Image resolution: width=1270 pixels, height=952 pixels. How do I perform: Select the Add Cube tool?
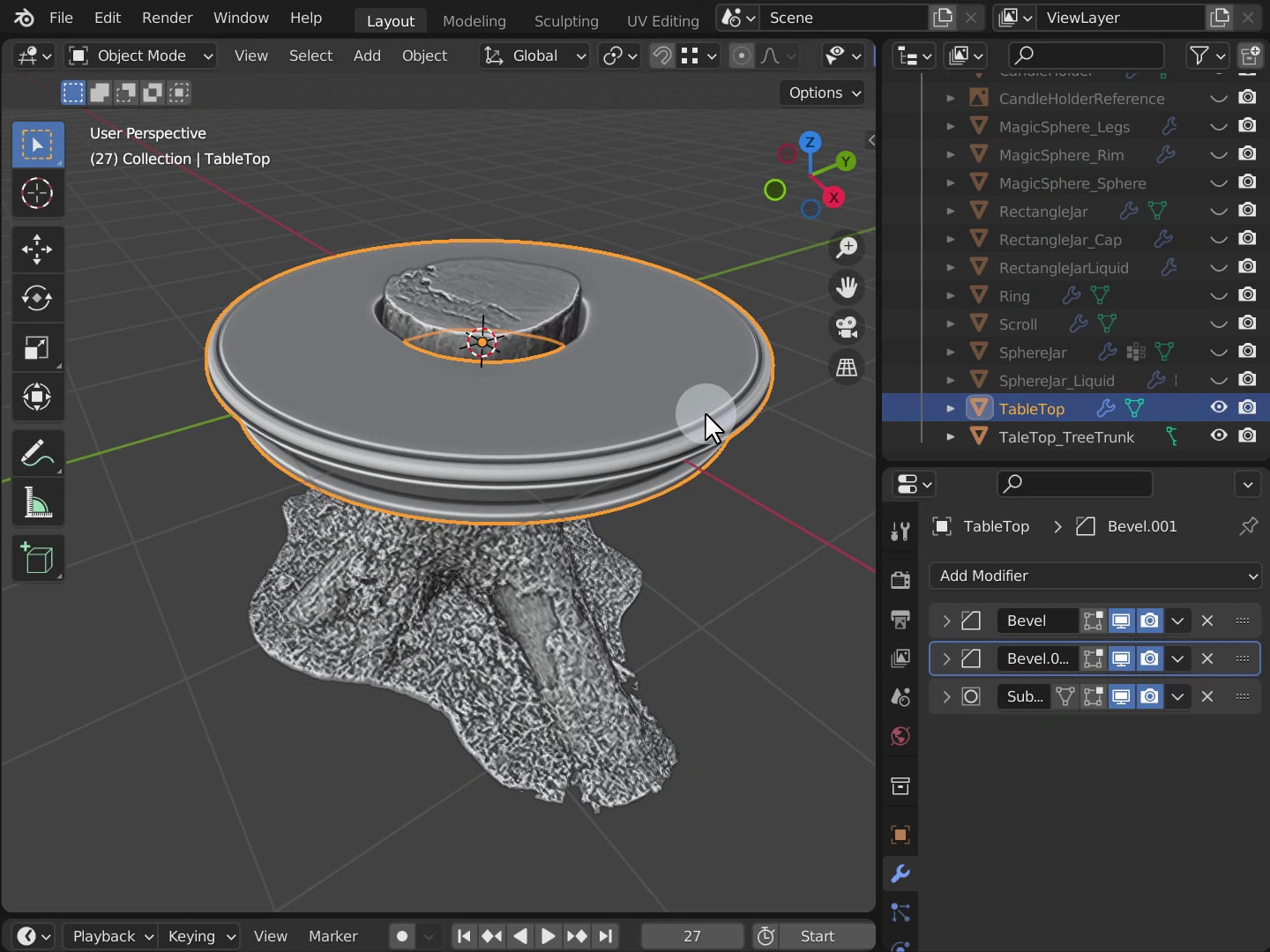(37, 559)
